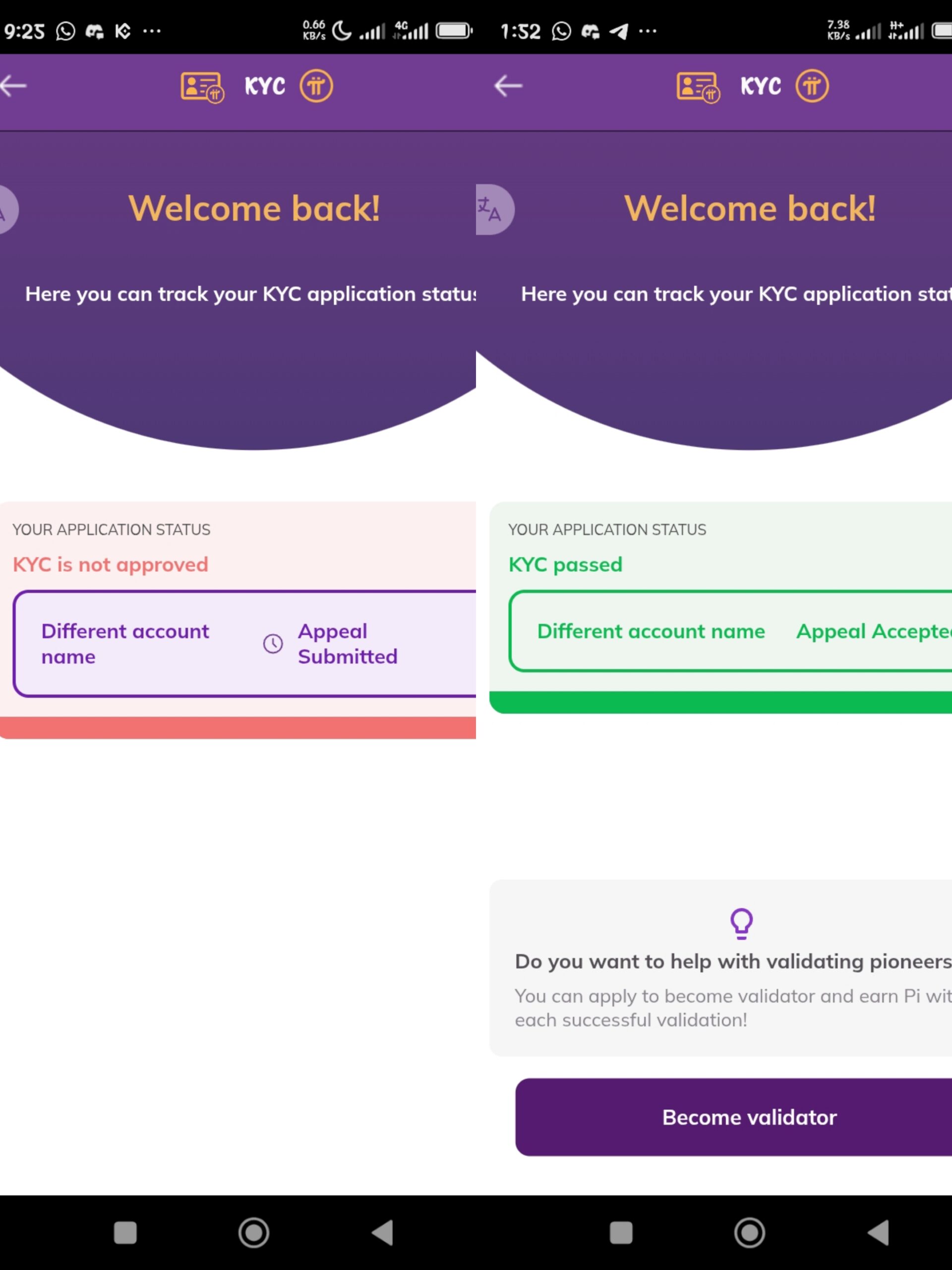Open the Different account name Appeal Submitted box
Image resolution: width=952 pixels, height=1270 pixels.
point(244,643)
